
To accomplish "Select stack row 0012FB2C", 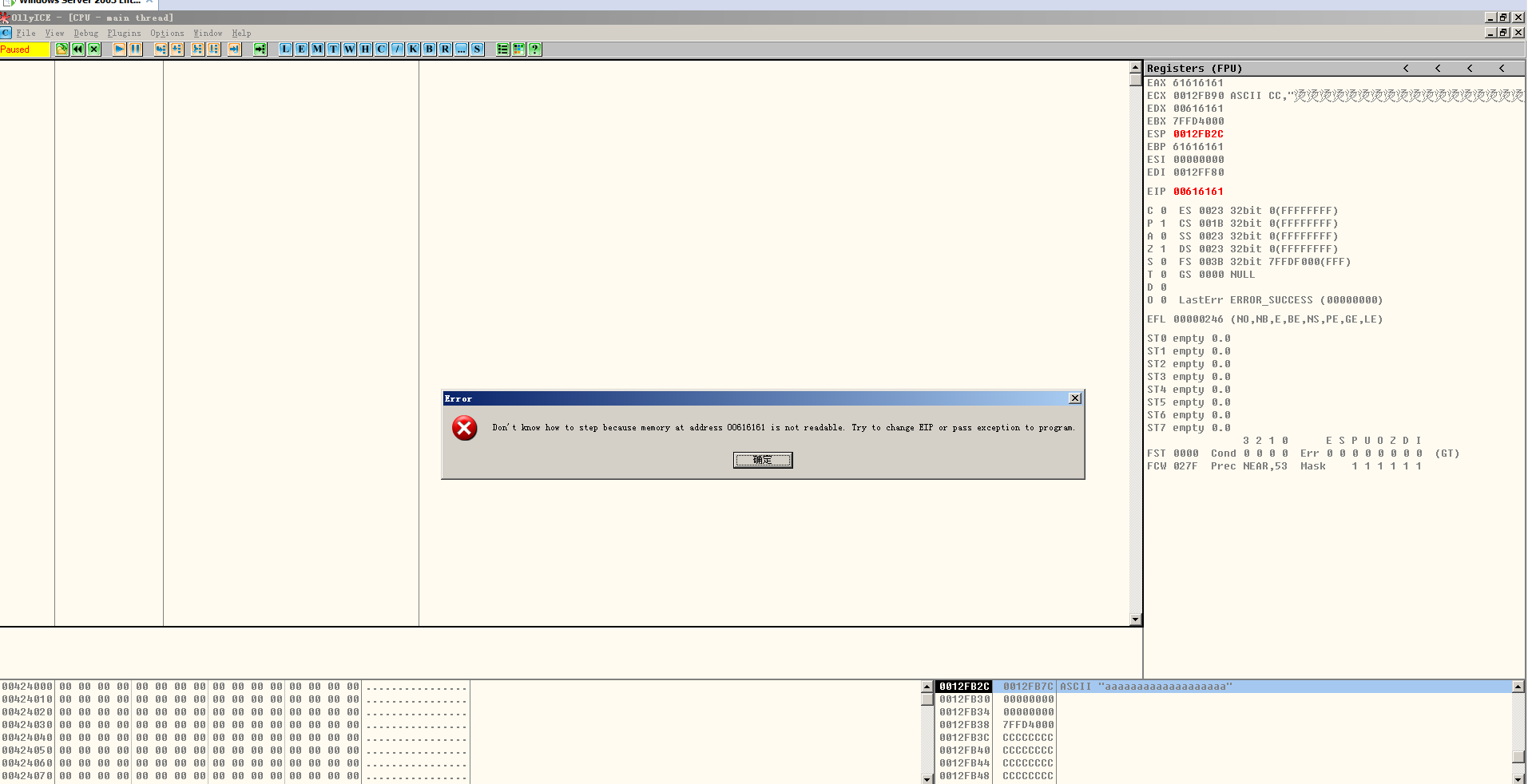I will (x=1224, y=687).
